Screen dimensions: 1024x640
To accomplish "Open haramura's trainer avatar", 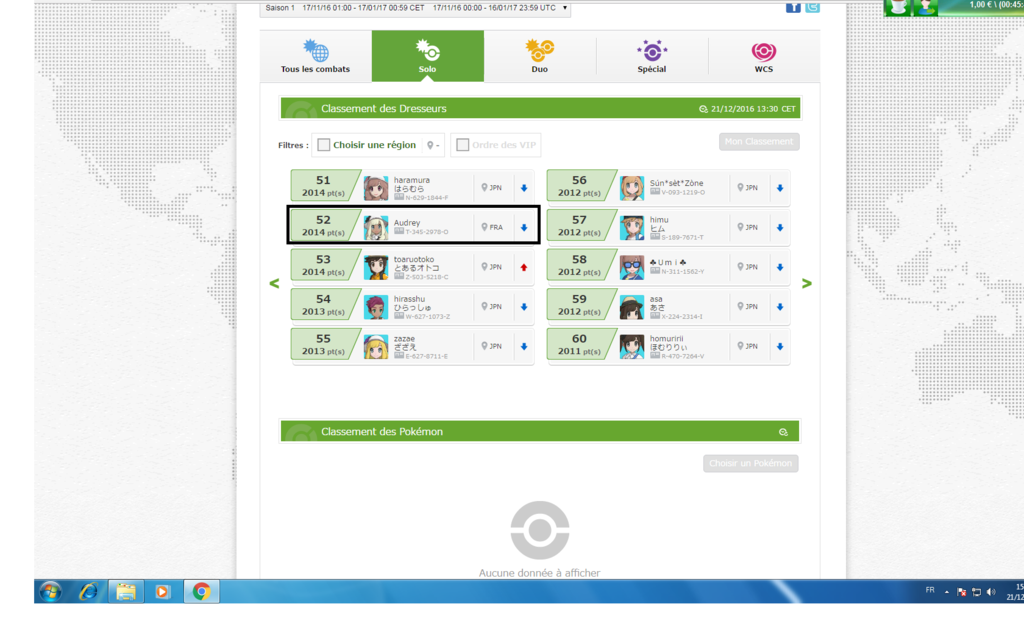I will click(x=376, y=188).
